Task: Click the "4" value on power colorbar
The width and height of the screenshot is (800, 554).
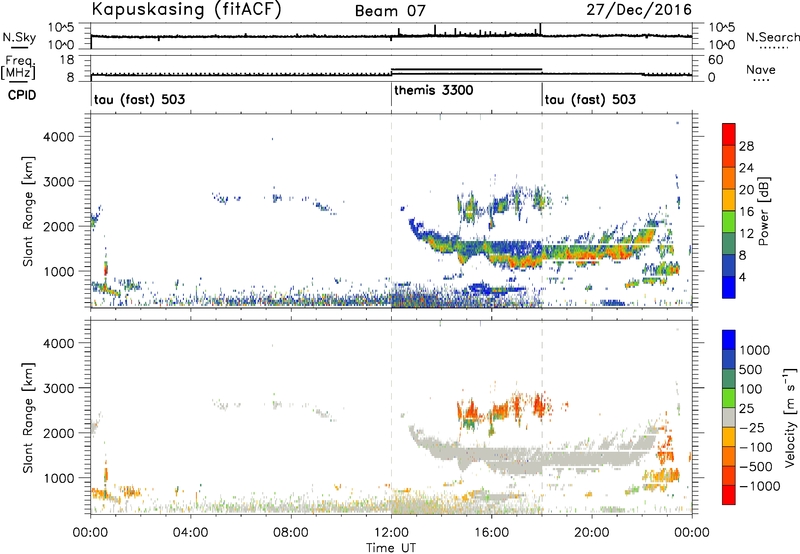Action: tap(743, 278)
